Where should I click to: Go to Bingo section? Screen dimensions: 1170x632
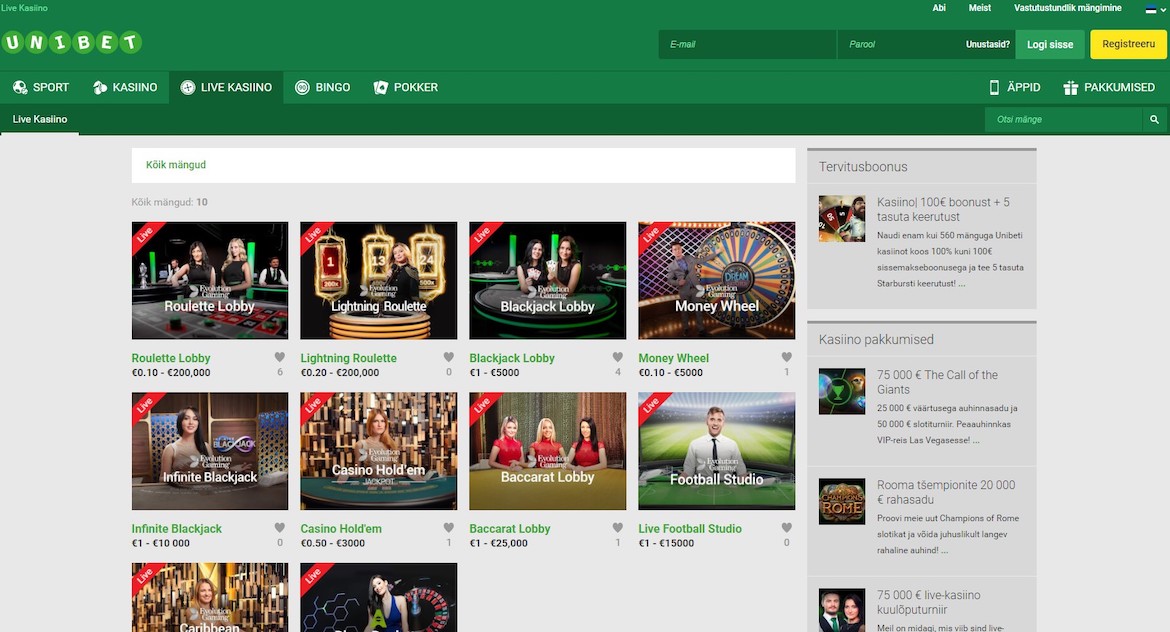tap(322, 87)
